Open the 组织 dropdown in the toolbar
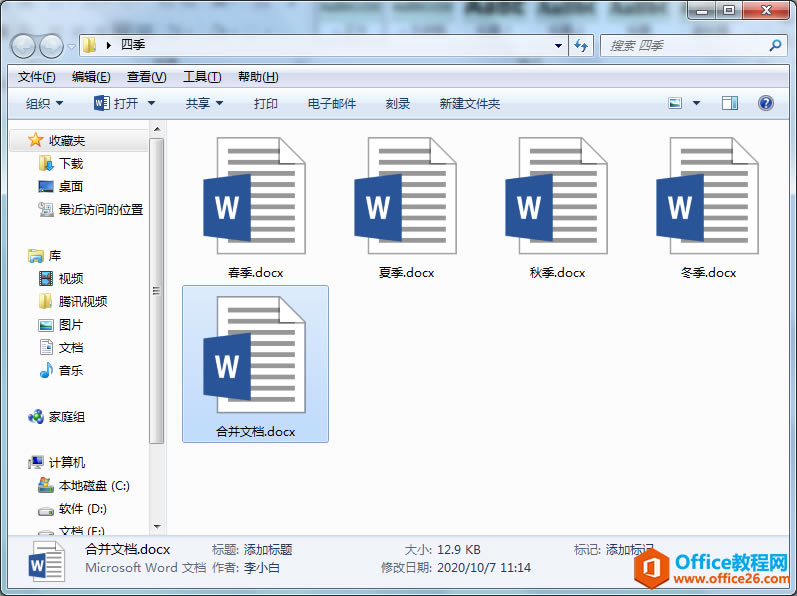Screen dimensions: 797x596 (x=44, y=104)
